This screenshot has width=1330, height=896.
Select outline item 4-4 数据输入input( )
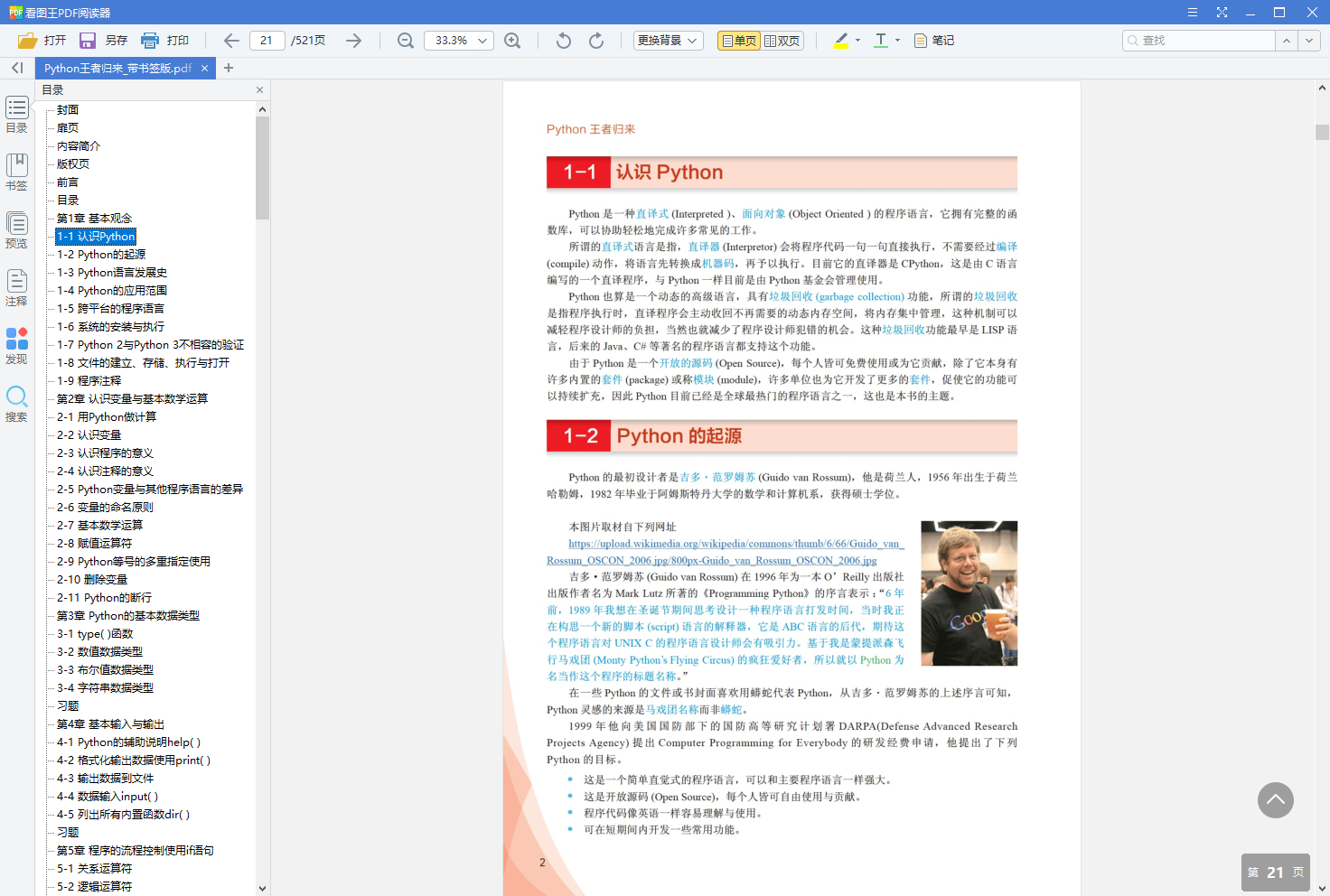108,797
